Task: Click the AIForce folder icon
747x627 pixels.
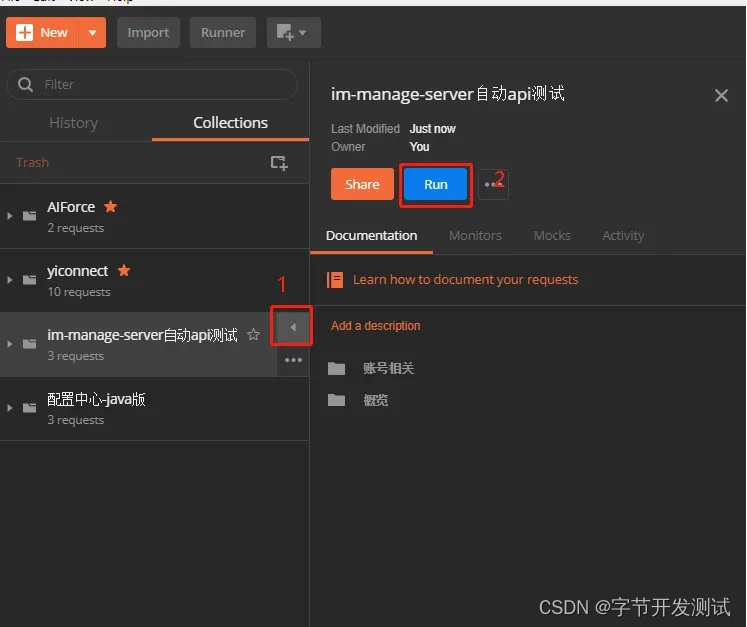Action: pyautogui.click(x=30, y=216)
